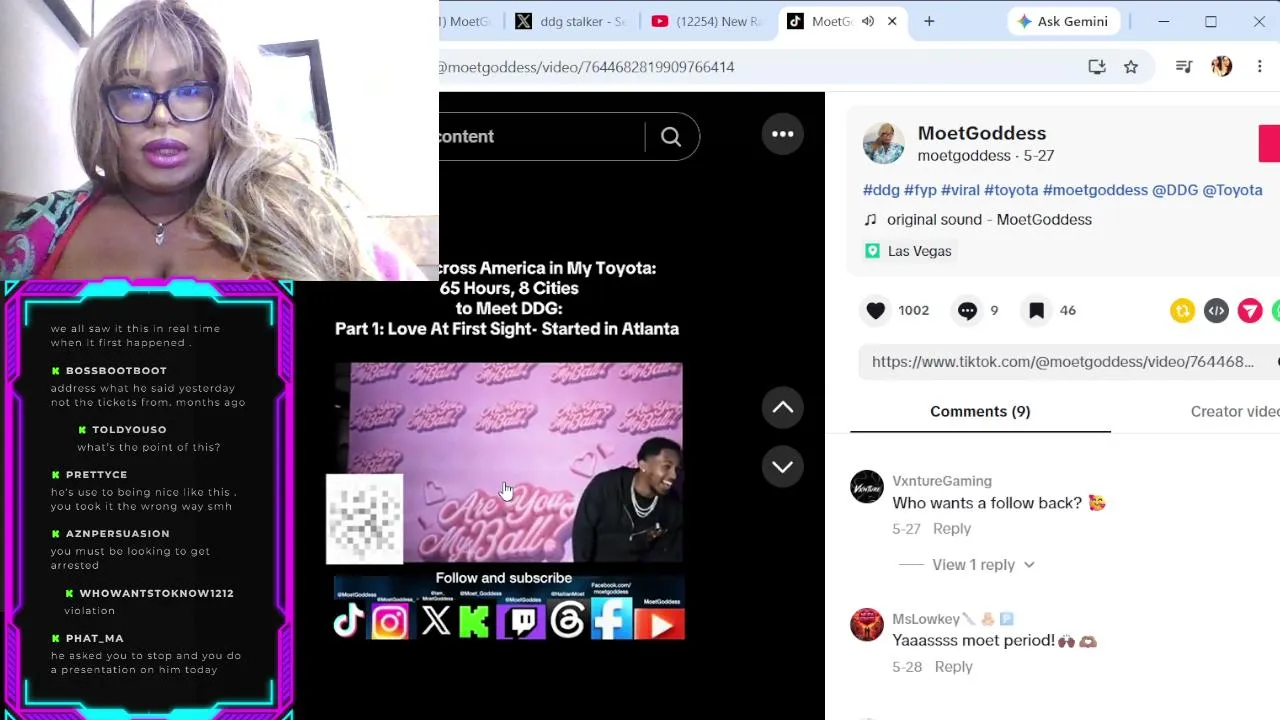
Task: Open the VxntureGaming username
Action: click(942, 481)
